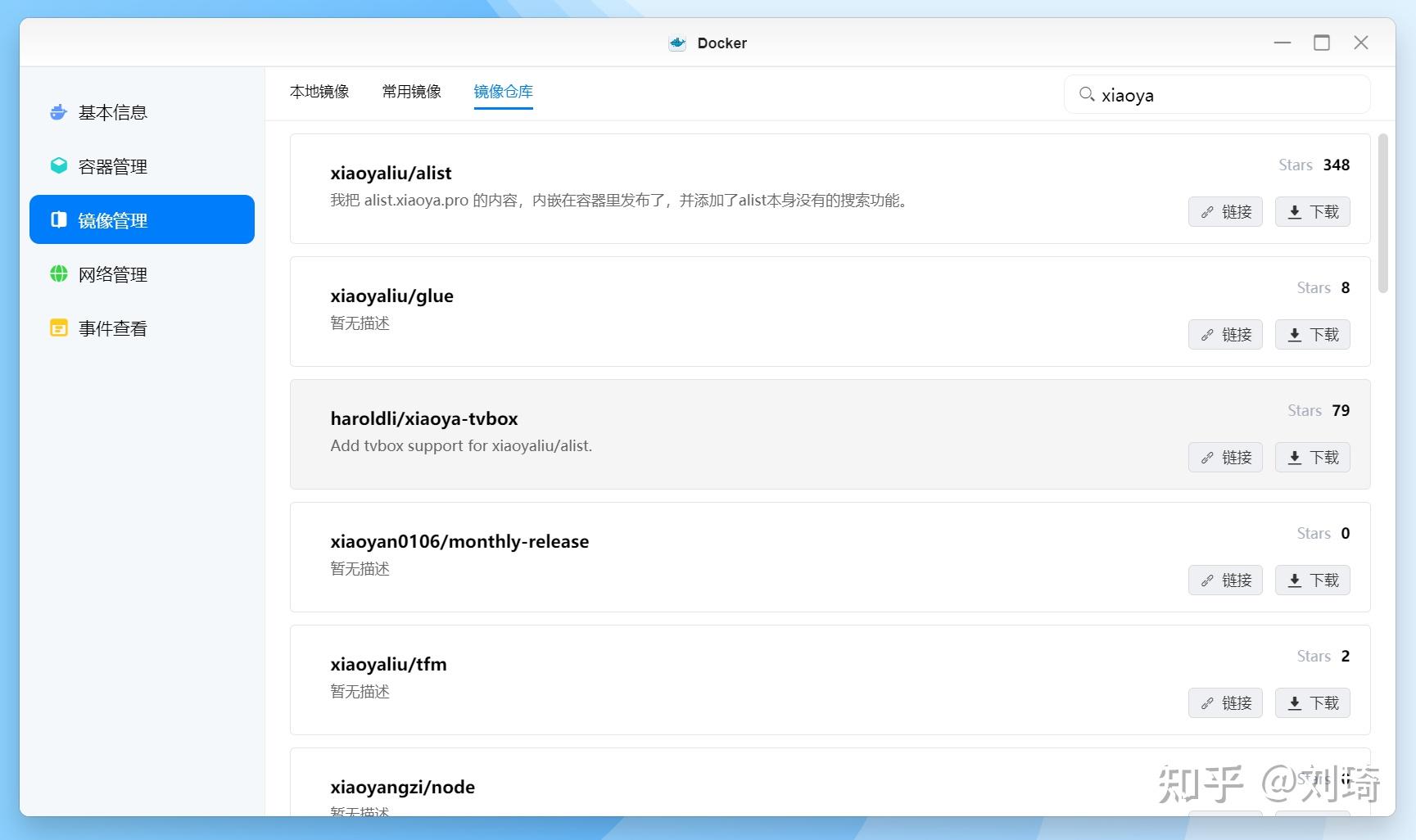
Task: Open 网络管理 via the globe icon
Action: [58, 273]
